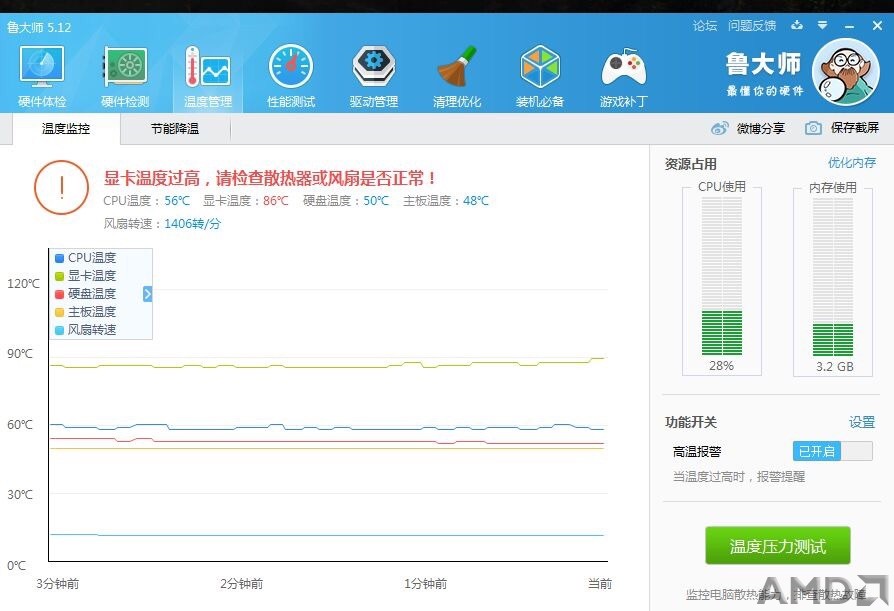Image resolution: width=894 pixels, height=611 pixels.
Task: Switch to the 温度监控 tab
Action: point(66,129)
